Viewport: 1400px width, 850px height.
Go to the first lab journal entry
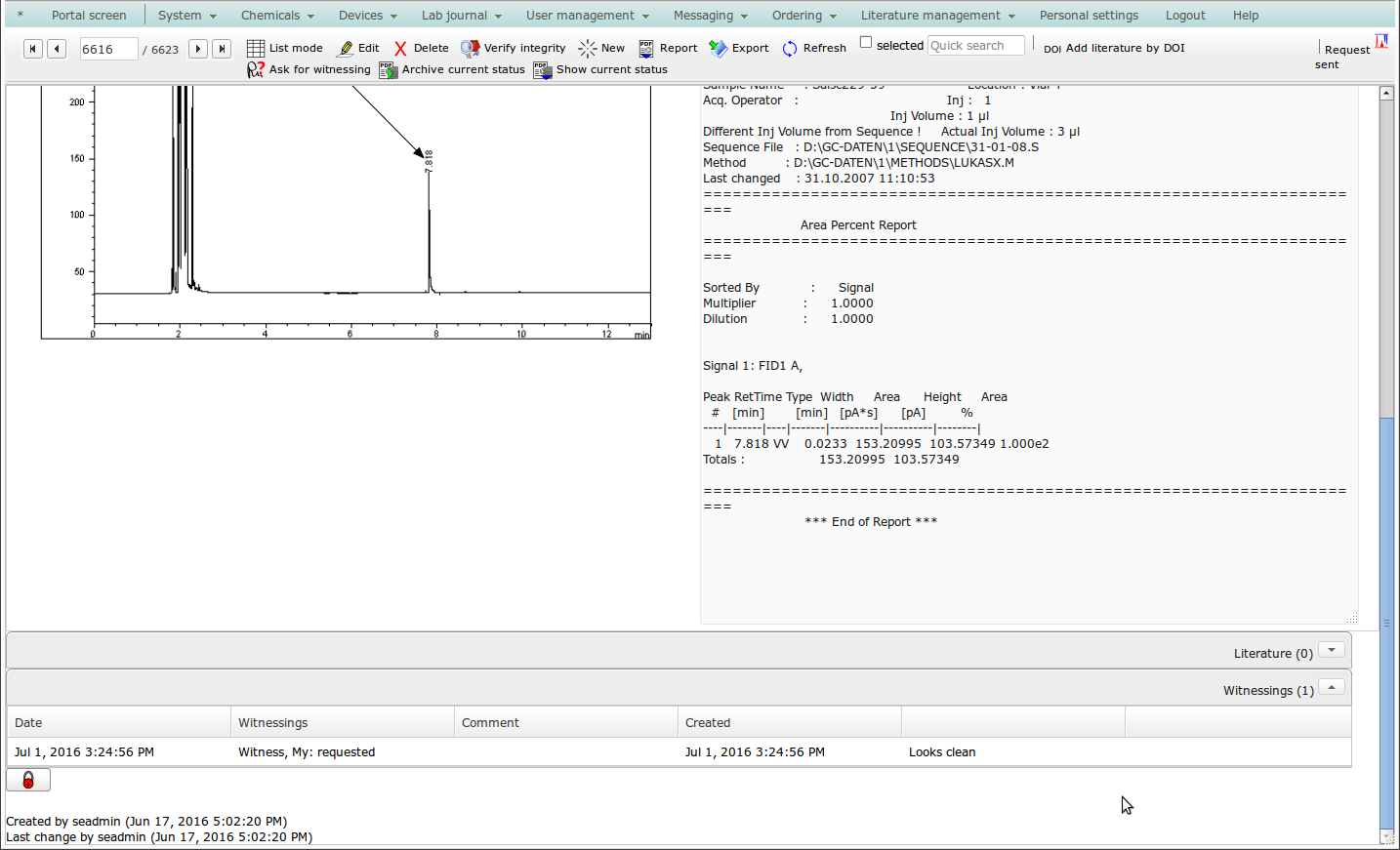(x=33, y=49)
